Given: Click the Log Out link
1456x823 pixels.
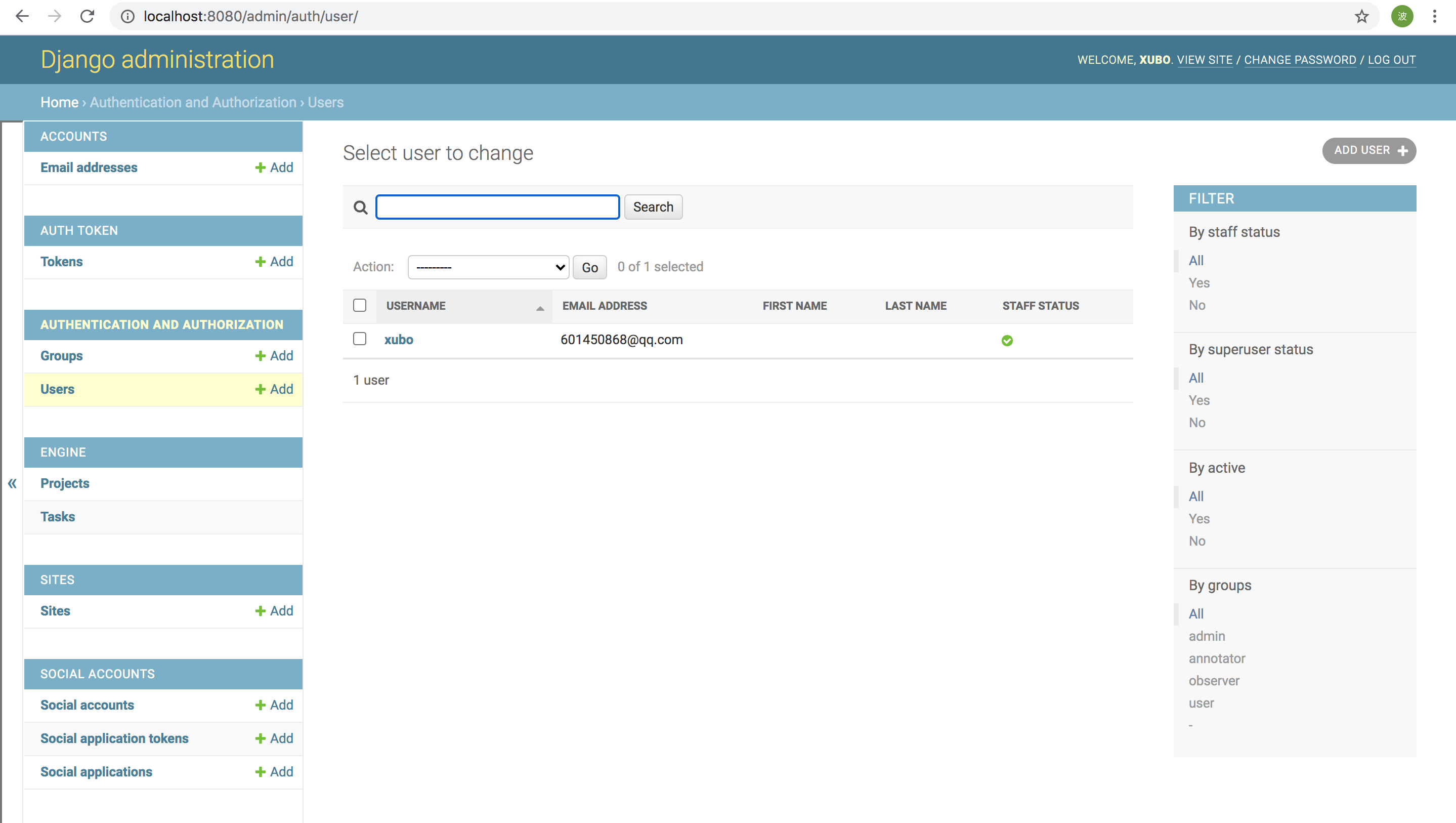Looking at the screenshot, I should [1391, 60].
